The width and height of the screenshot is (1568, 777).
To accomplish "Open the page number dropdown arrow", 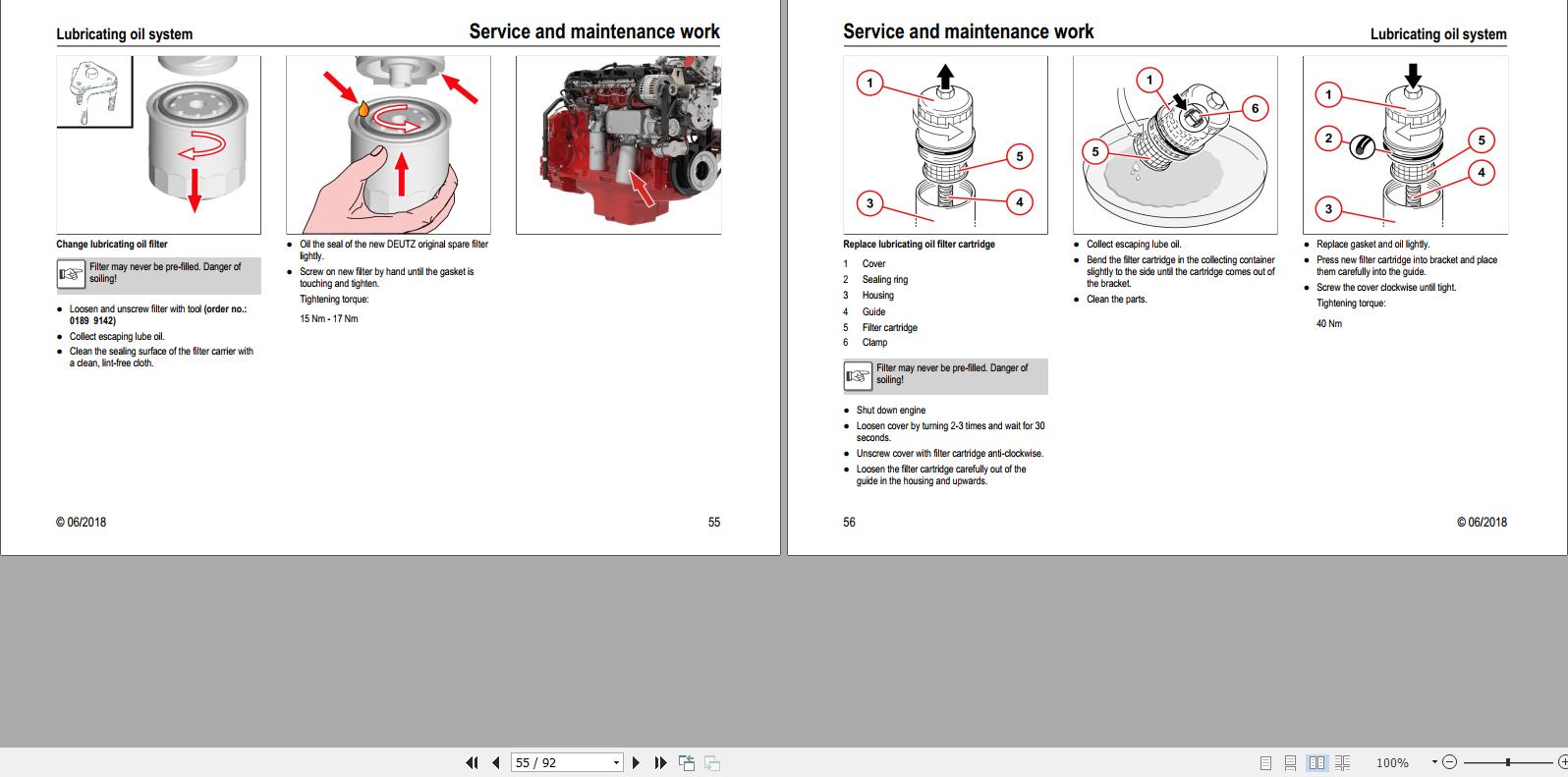I will pyautogui.click(x=616, y=763).
